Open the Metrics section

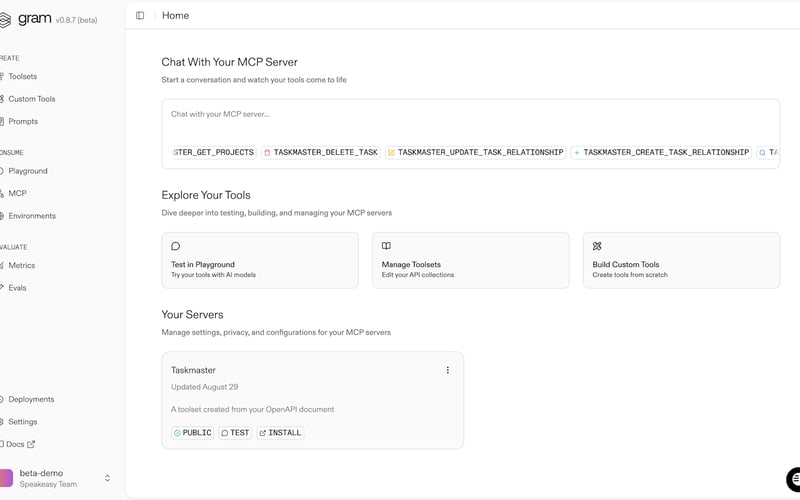(x=21, y=265)
